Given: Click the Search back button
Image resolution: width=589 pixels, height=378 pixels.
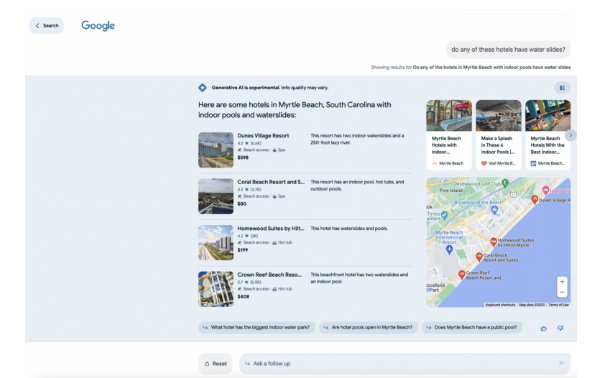Looking at the screenshot, I should pos(47,26).
